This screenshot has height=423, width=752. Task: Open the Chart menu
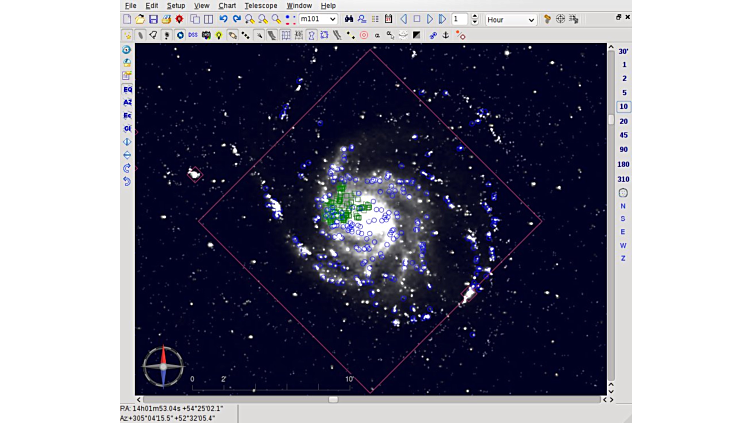pyautogui.click(x=227, y=5)
